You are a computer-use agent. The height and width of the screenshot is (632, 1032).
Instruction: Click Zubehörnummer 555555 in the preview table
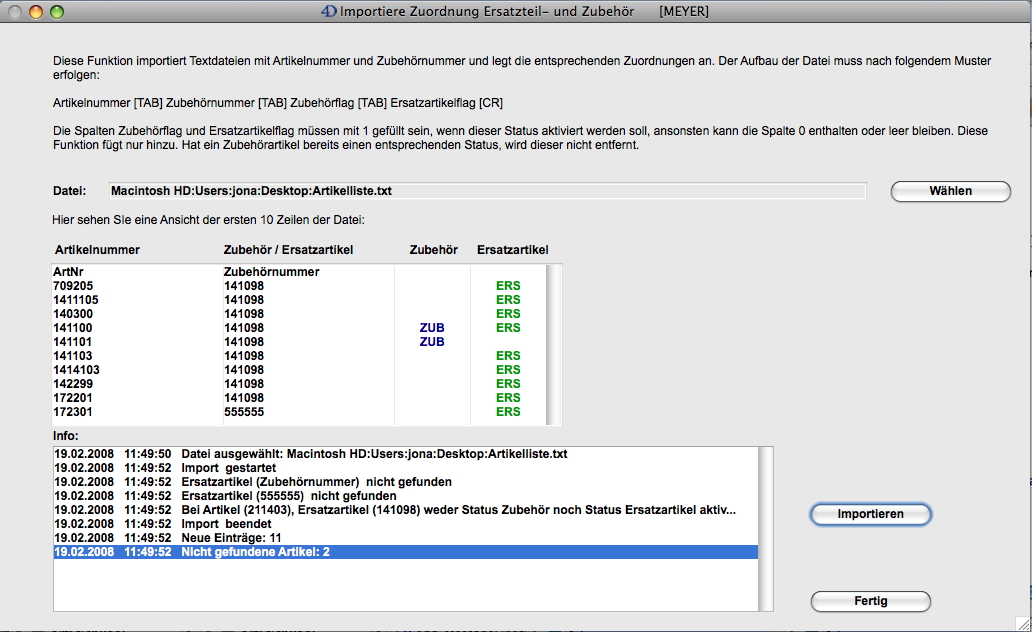[244, 412]
